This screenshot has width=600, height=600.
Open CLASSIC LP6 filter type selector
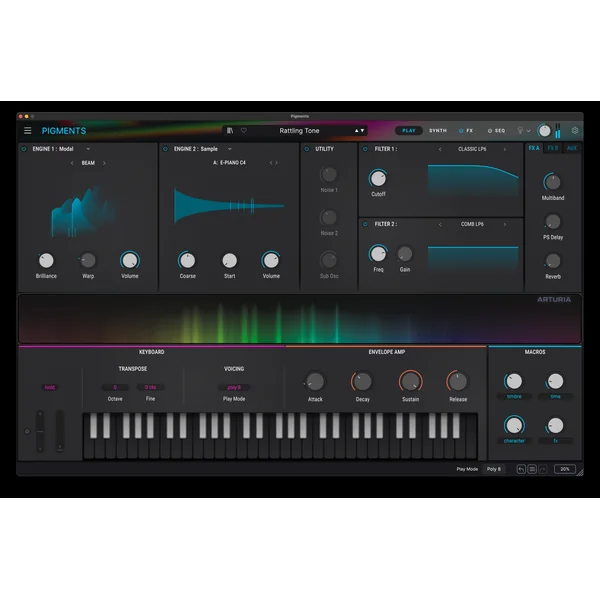point(472,149)
